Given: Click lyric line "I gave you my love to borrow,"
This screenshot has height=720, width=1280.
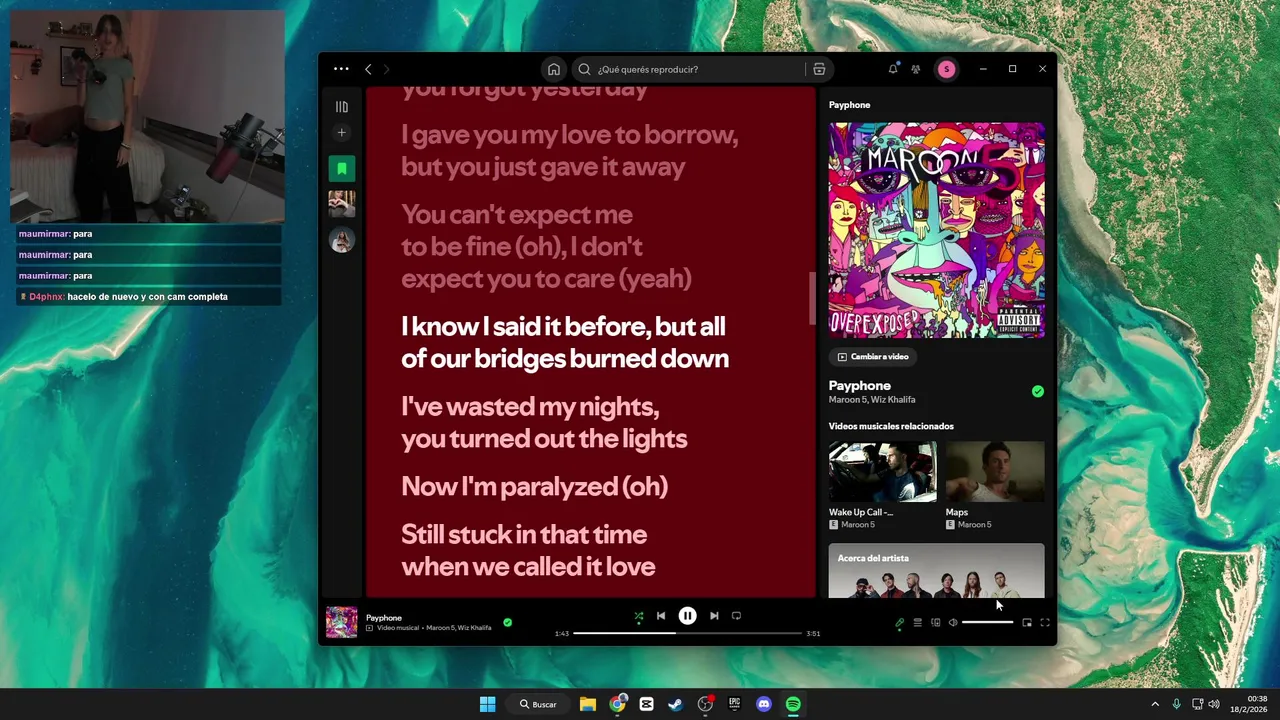Looking at the screenshot, I should pos(569,134).
